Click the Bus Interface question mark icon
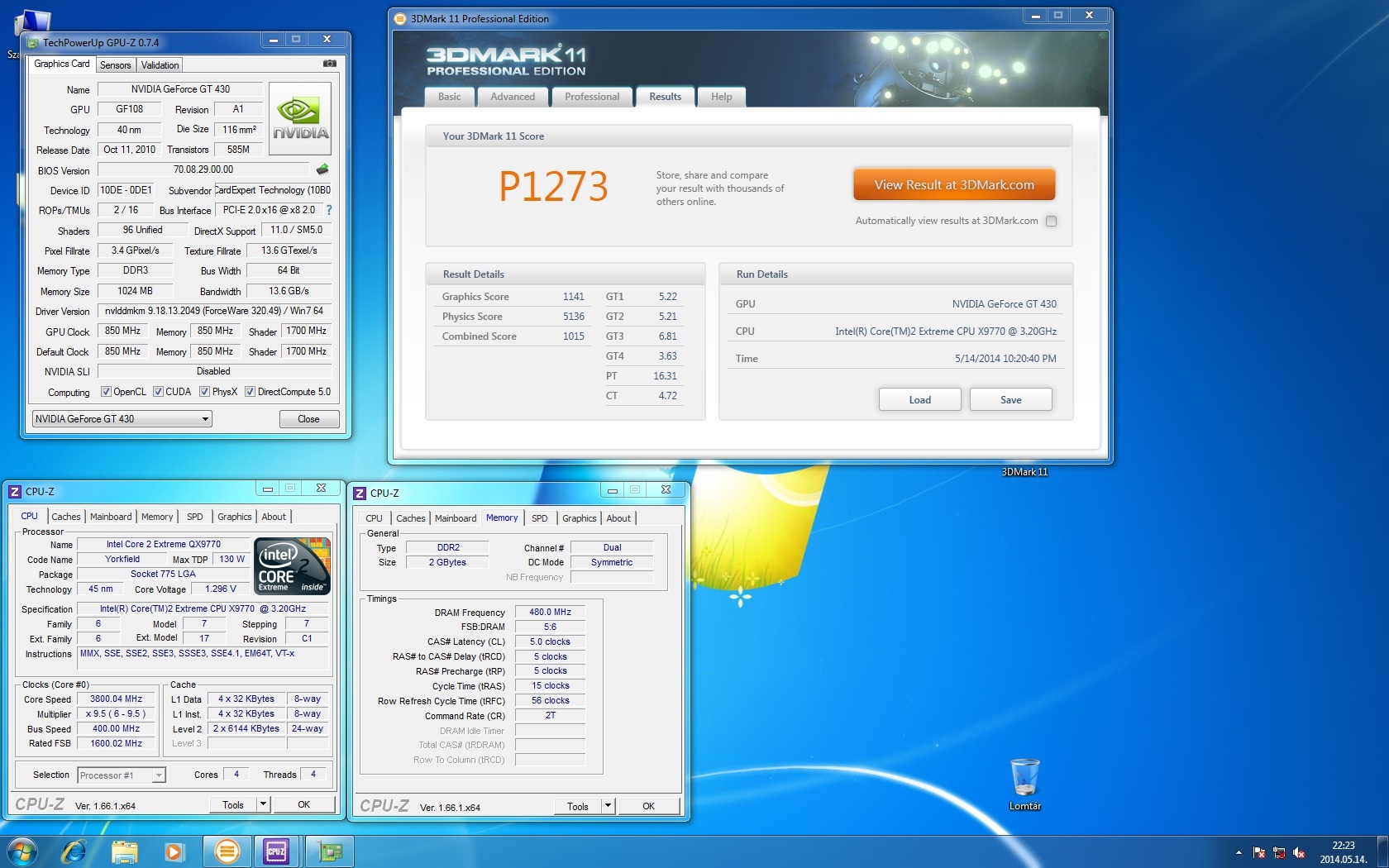This screenshot has width=1389, height=868. coord(328,210)
